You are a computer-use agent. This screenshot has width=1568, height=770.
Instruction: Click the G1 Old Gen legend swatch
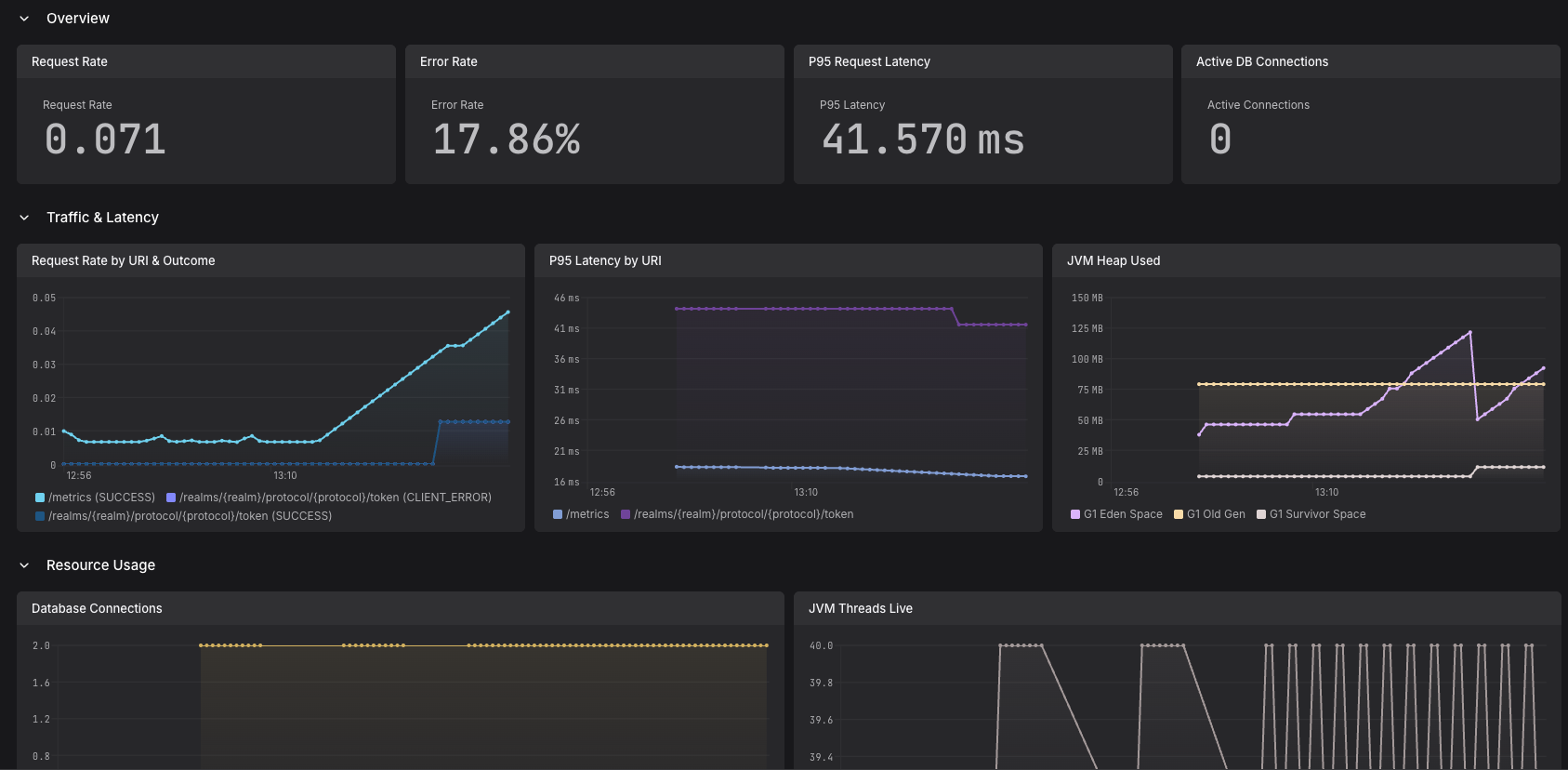1179,514
